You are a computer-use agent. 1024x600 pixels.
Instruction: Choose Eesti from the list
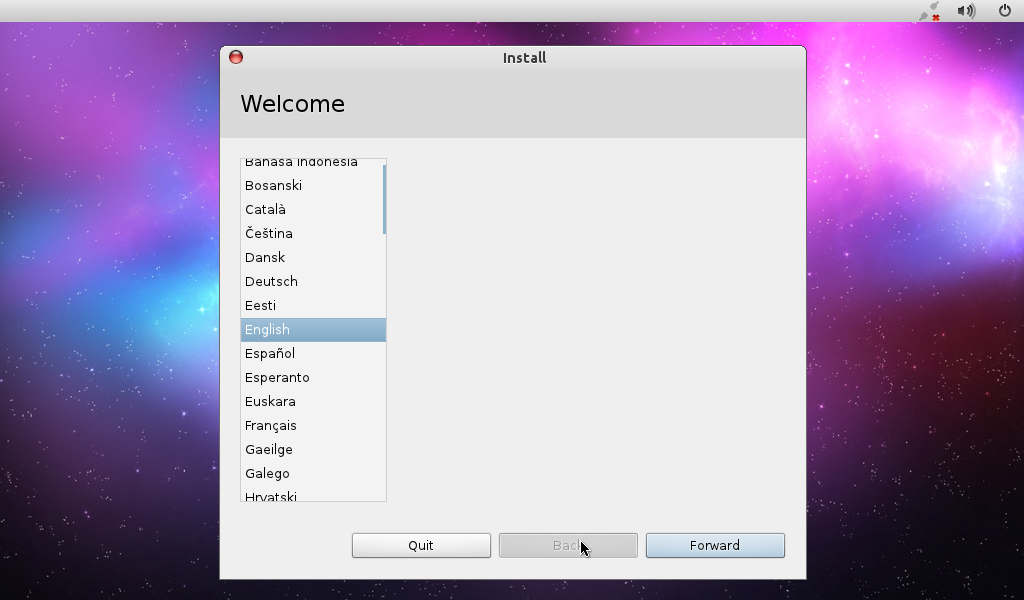[x=260, y=306]
